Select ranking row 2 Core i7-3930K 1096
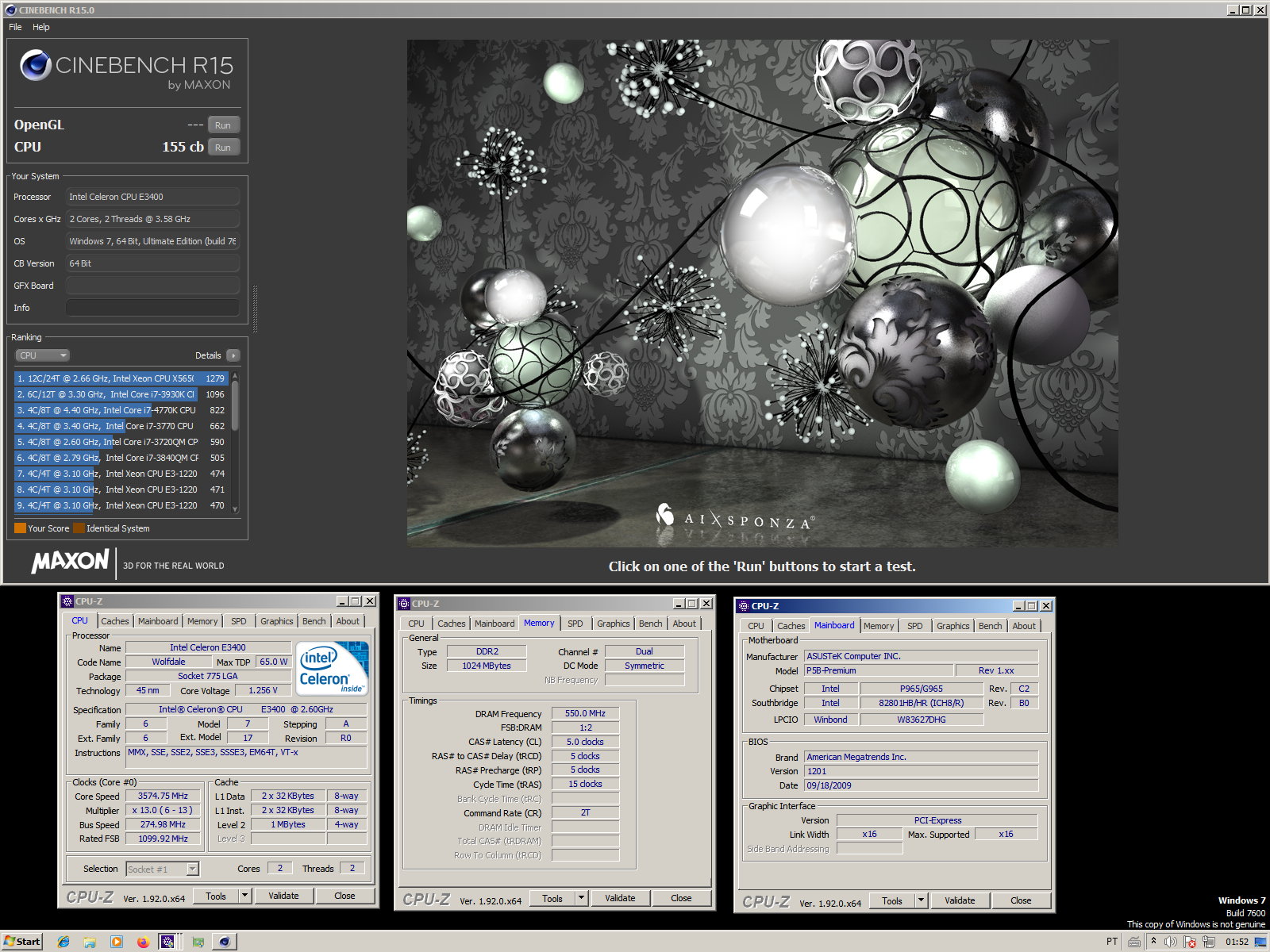The image size is (1270, 952). coord(121,394)
